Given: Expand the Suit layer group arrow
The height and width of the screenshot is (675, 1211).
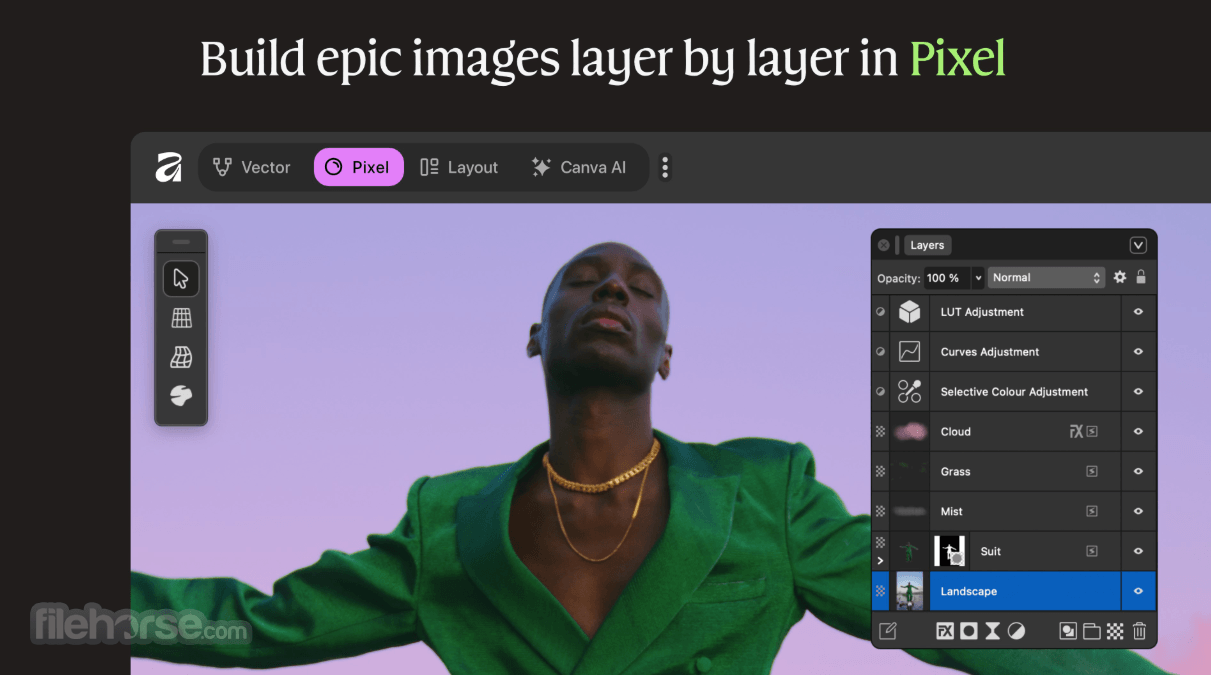Looking at the screenshot, I should (880, 561).
